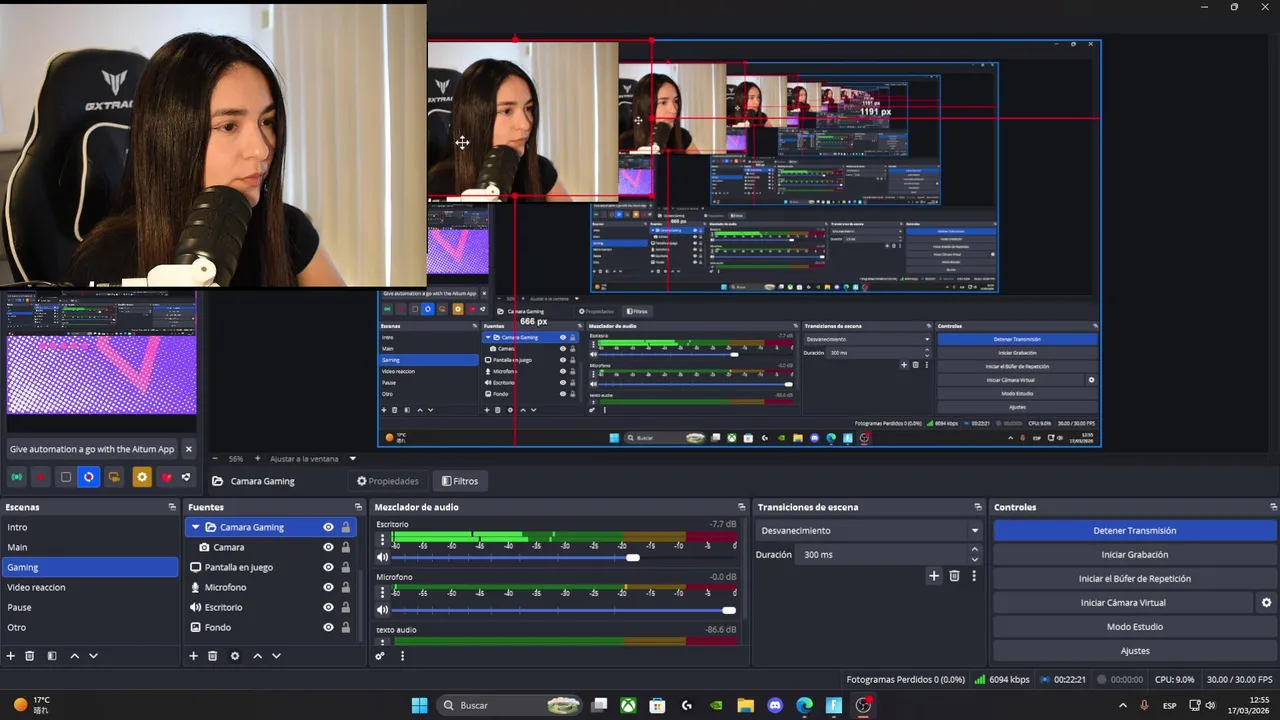Move selected scene up

tap(74, 656)
